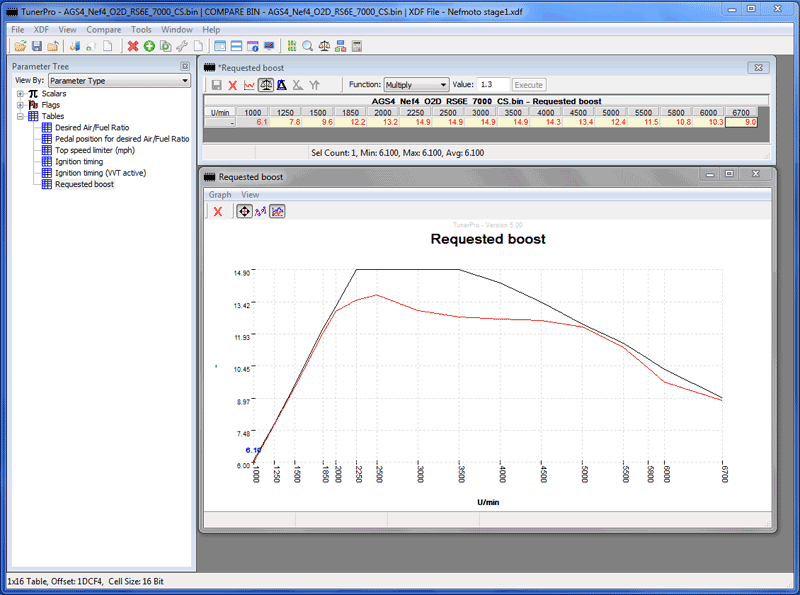Image resolution: width=800 pixels, height=595 pixels.
Task: Click the Execute button
Action: point(529,85)
